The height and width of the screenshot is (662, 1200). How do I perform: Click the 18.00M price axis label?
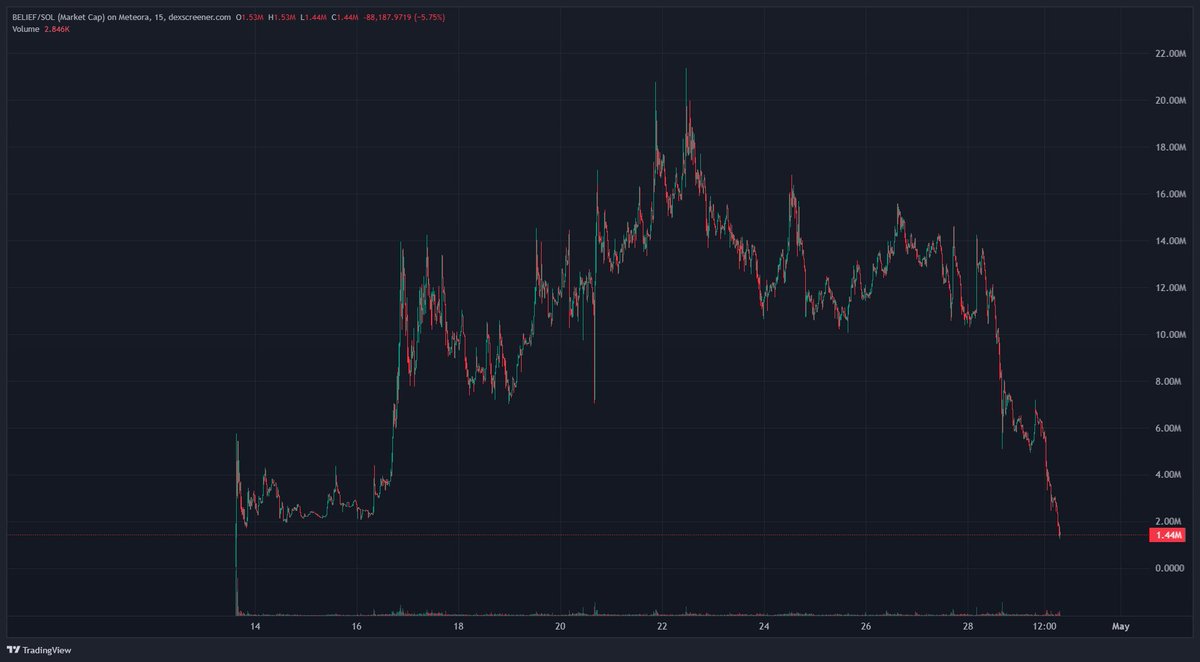click(1169, 147)
